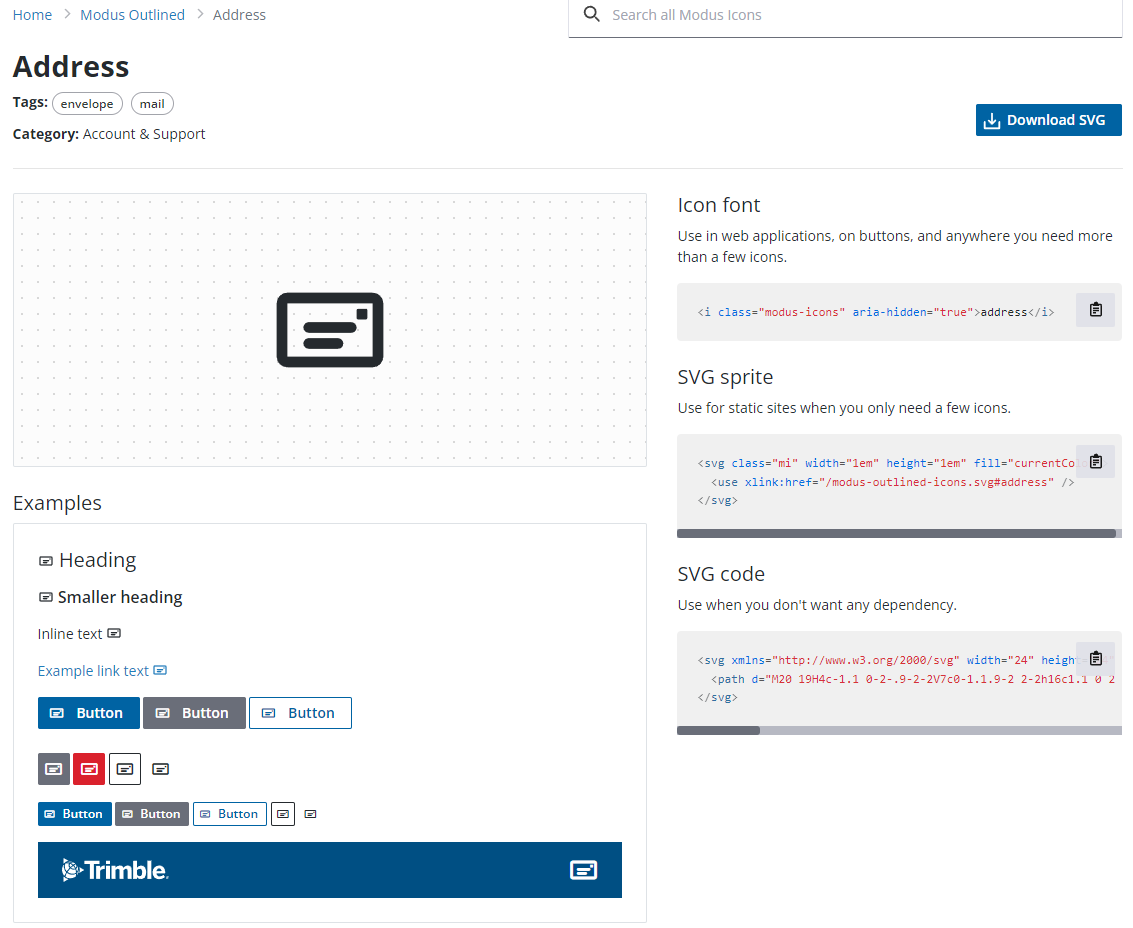The image size is (1133, 928).
Task: Click the search magnifier icon
Action: point(591,15)
